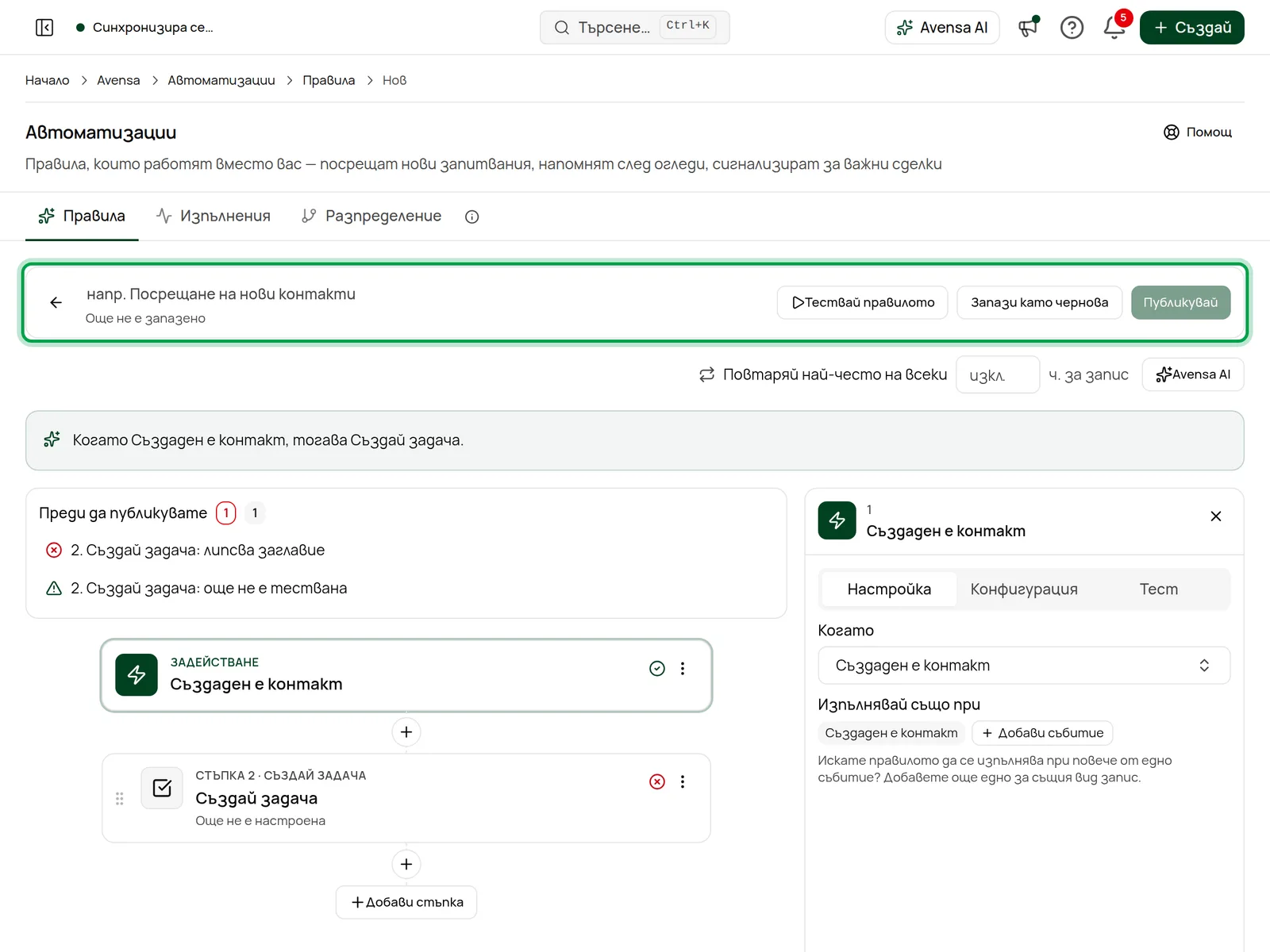Viewport: 1270px width, 952px height.
Task: Click the Тествай правилото button
Action: [863, 302]
